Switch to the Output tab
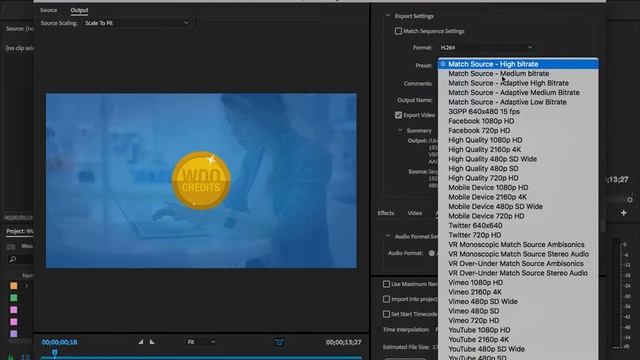 [79, 10]
